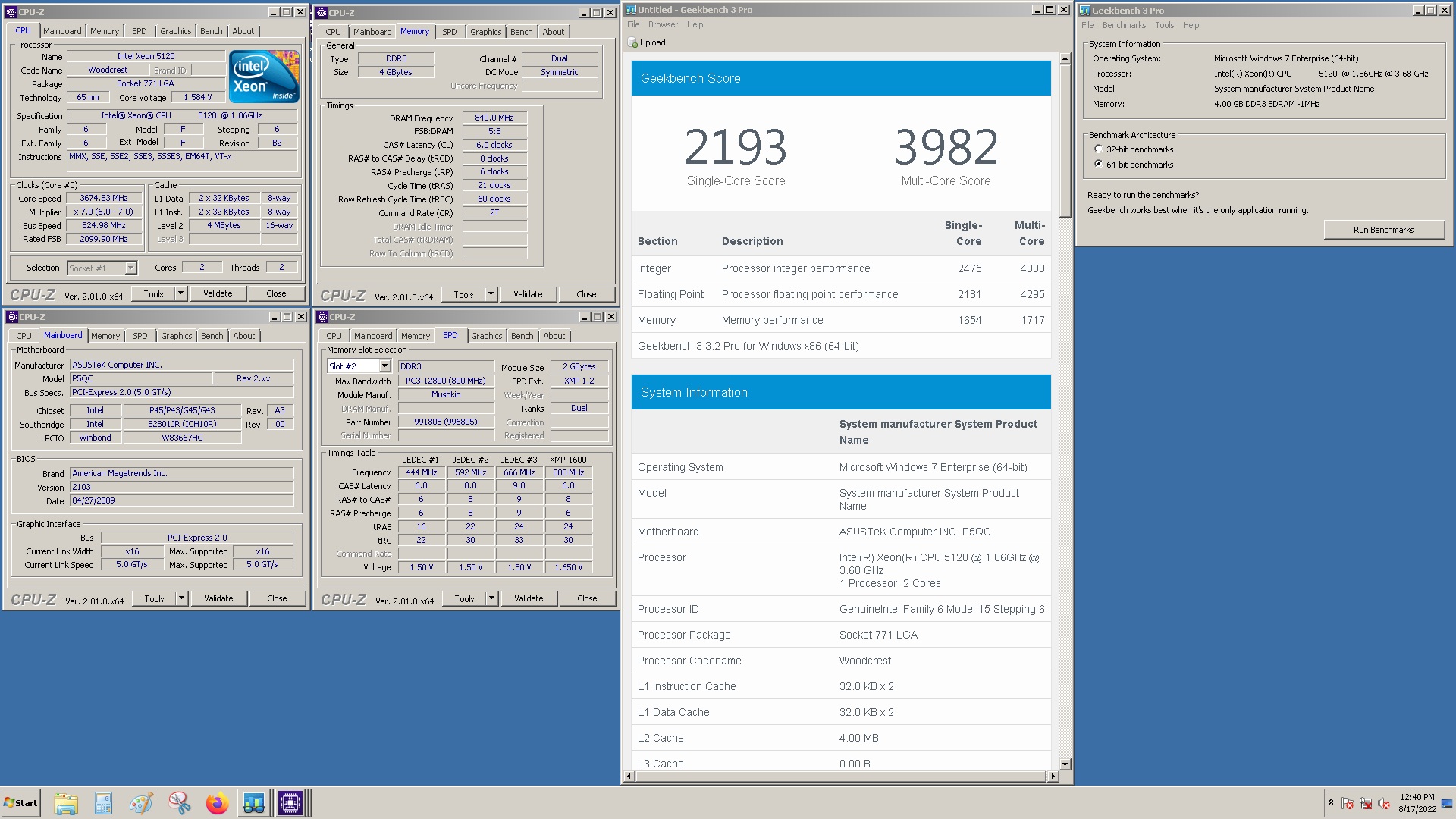Click the Action Center flag tray icon
Viewport: 1456px width, 819px height.
(x=1348, y=803)
